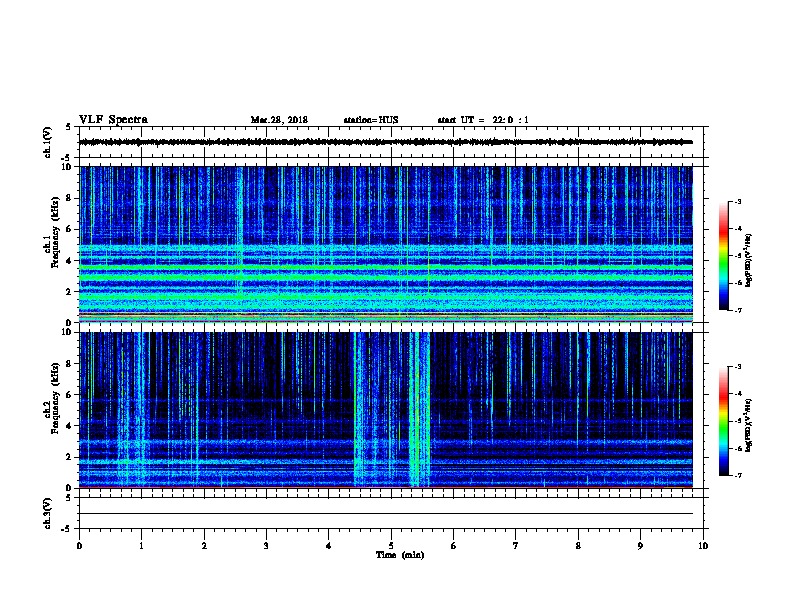Click the "2" kHz tick on ch.2 axis
792x612 pixels.
point(69,457)
